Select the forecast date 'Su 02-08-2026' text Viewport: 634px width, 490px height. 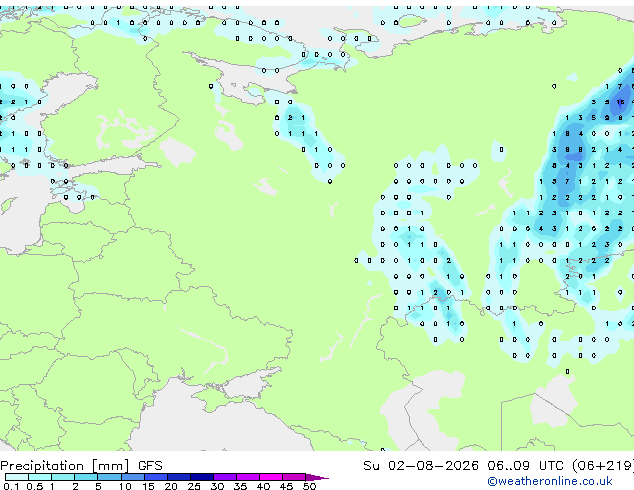(421, 466)
